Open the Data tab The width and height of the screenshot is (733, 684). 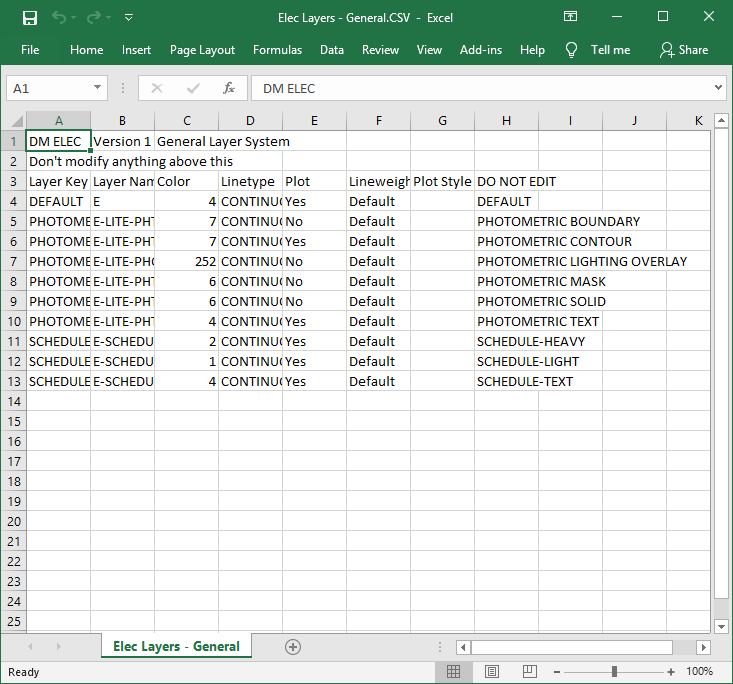point(331,50)
